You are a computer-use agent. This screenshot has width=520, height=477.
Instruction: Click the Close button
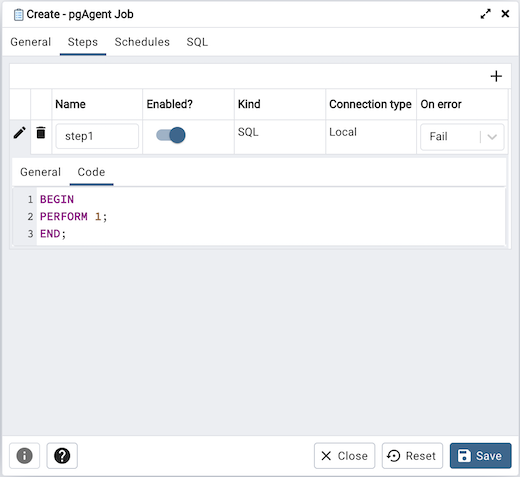344,455
